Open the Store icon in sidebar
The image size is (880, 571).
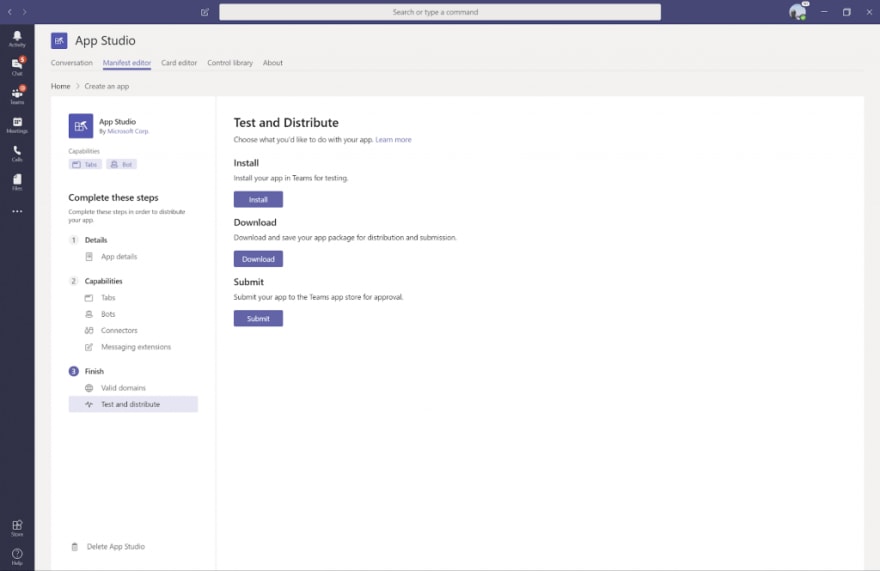click(17, 528)
